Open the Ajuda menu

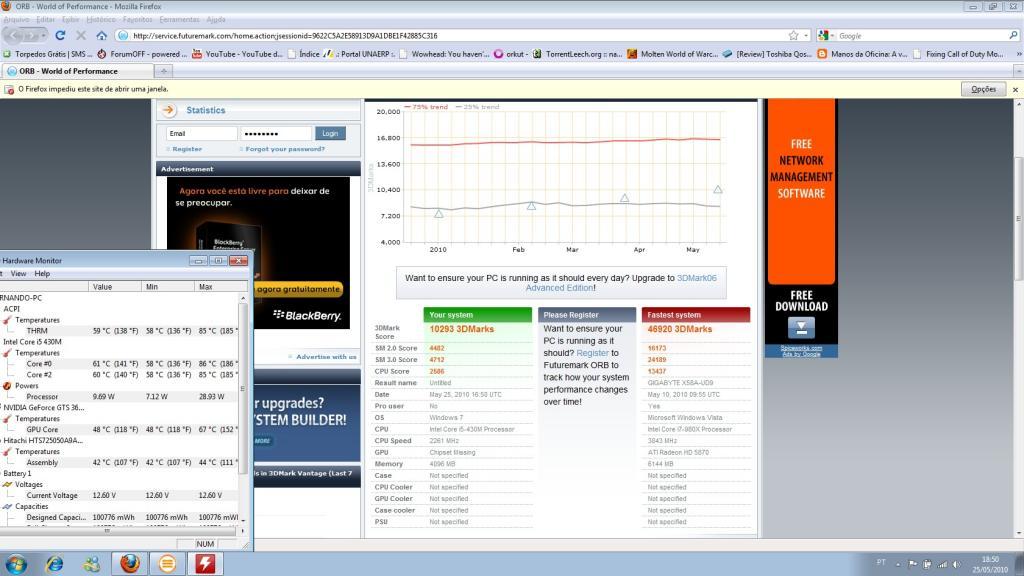216,20
